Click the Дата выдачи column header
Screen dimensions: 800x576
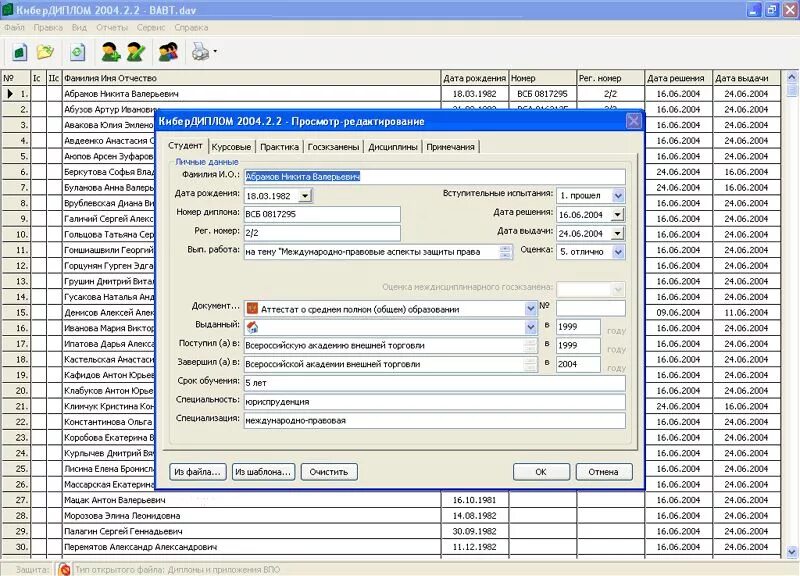pos(746,78)
